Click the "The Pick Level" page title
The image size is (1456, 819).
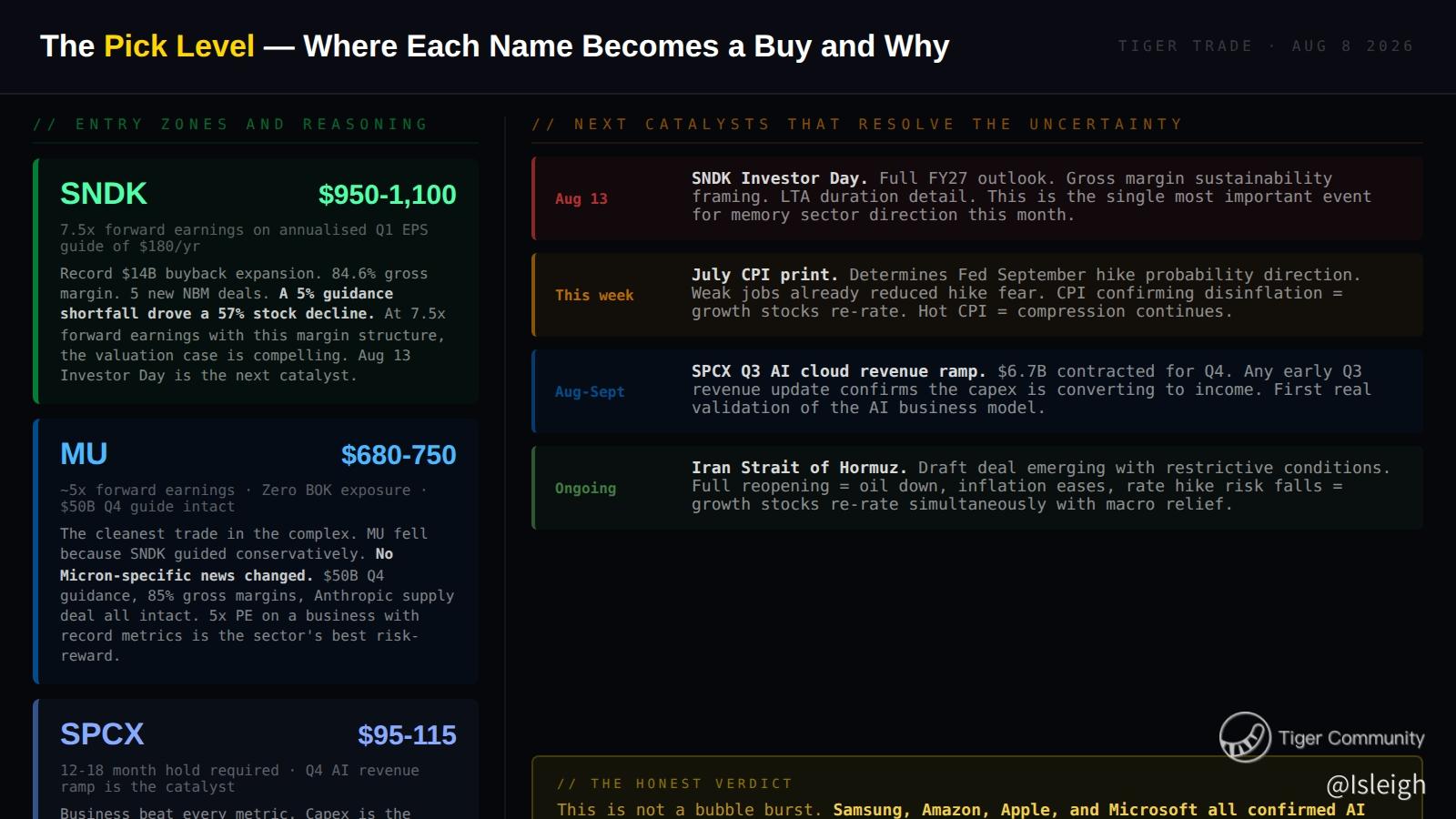[494, 46]
